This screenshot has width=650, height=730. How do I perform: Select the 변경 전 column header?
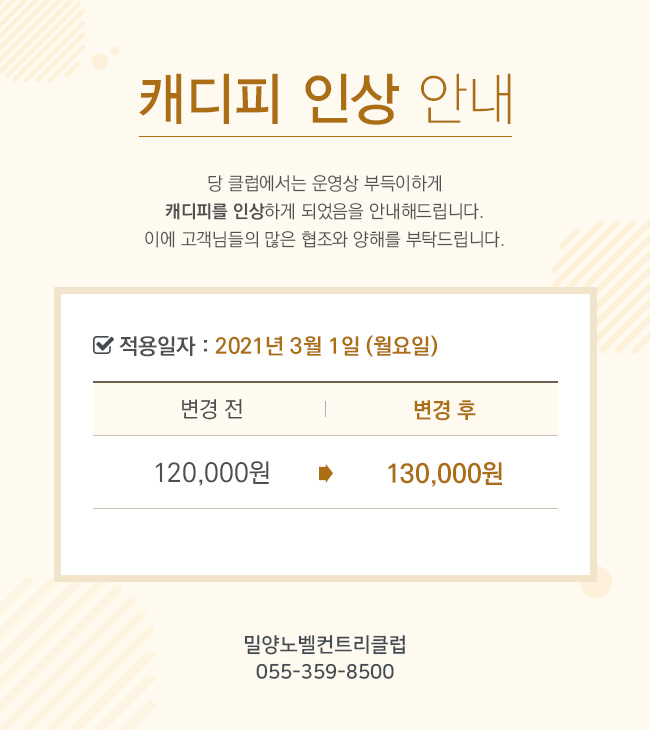pyautogui.click(x=212, y=409)
